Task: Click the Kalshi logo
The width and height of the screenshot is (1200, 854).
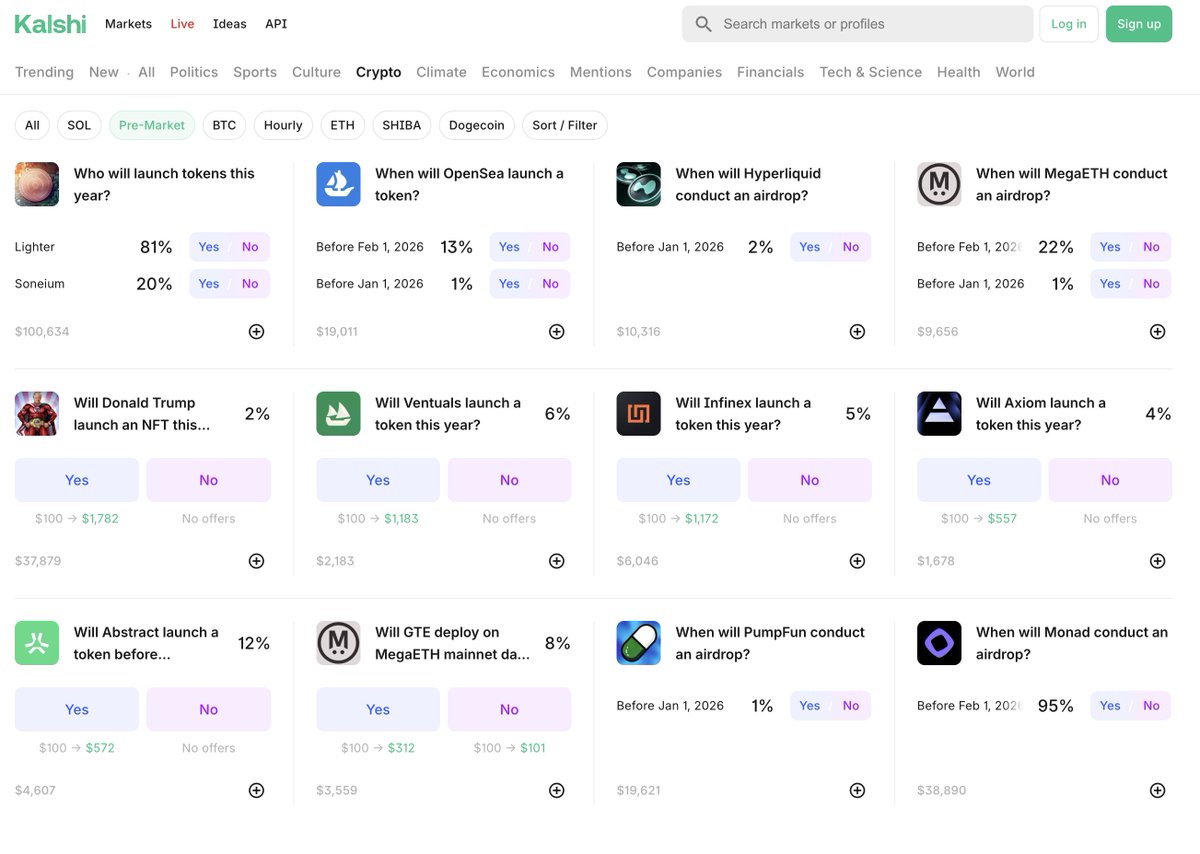Action: coord(50,24)
